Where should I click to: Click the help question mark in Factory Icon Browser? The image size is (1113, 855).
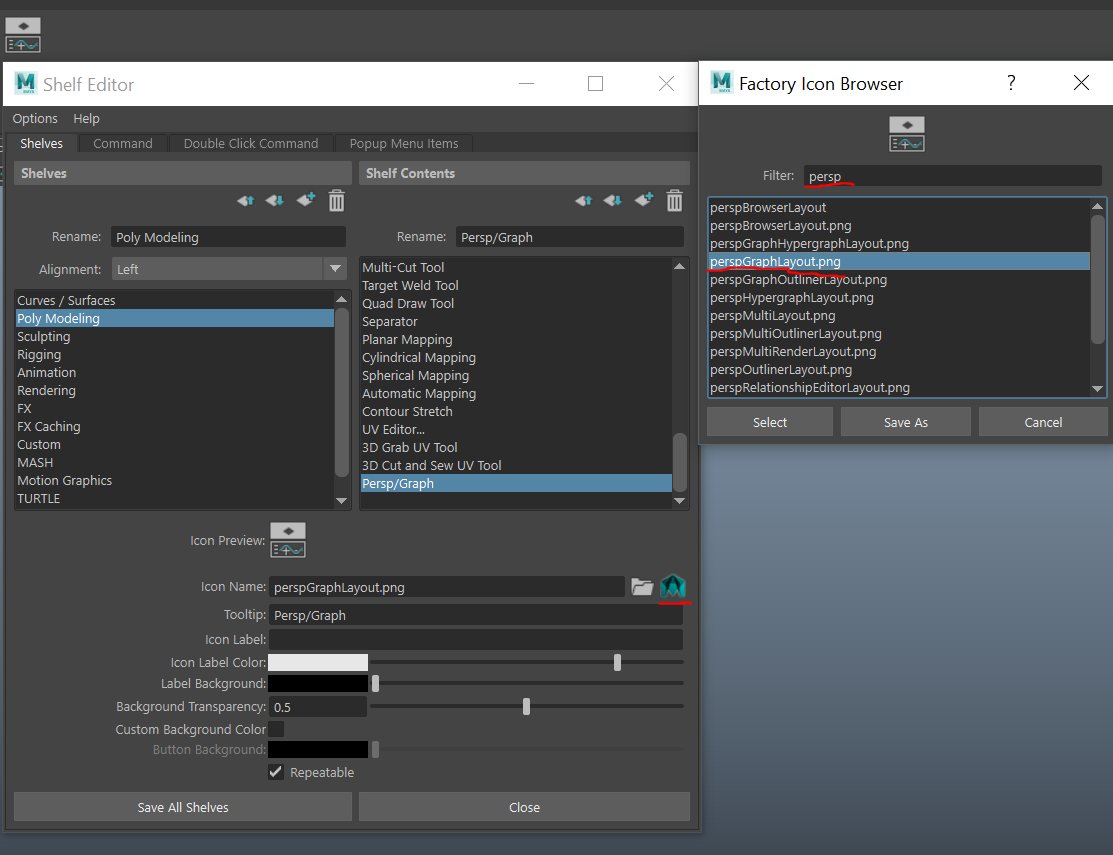(1011, 83)
